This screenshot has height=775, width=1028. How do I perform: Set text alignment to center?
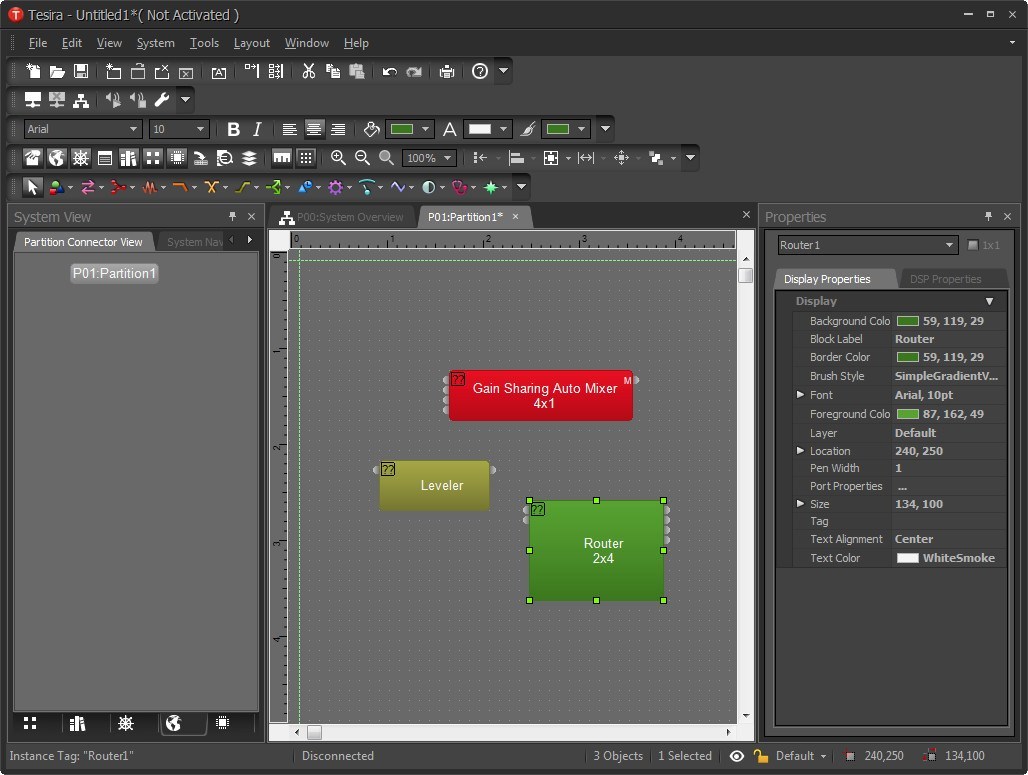point(313,129)
